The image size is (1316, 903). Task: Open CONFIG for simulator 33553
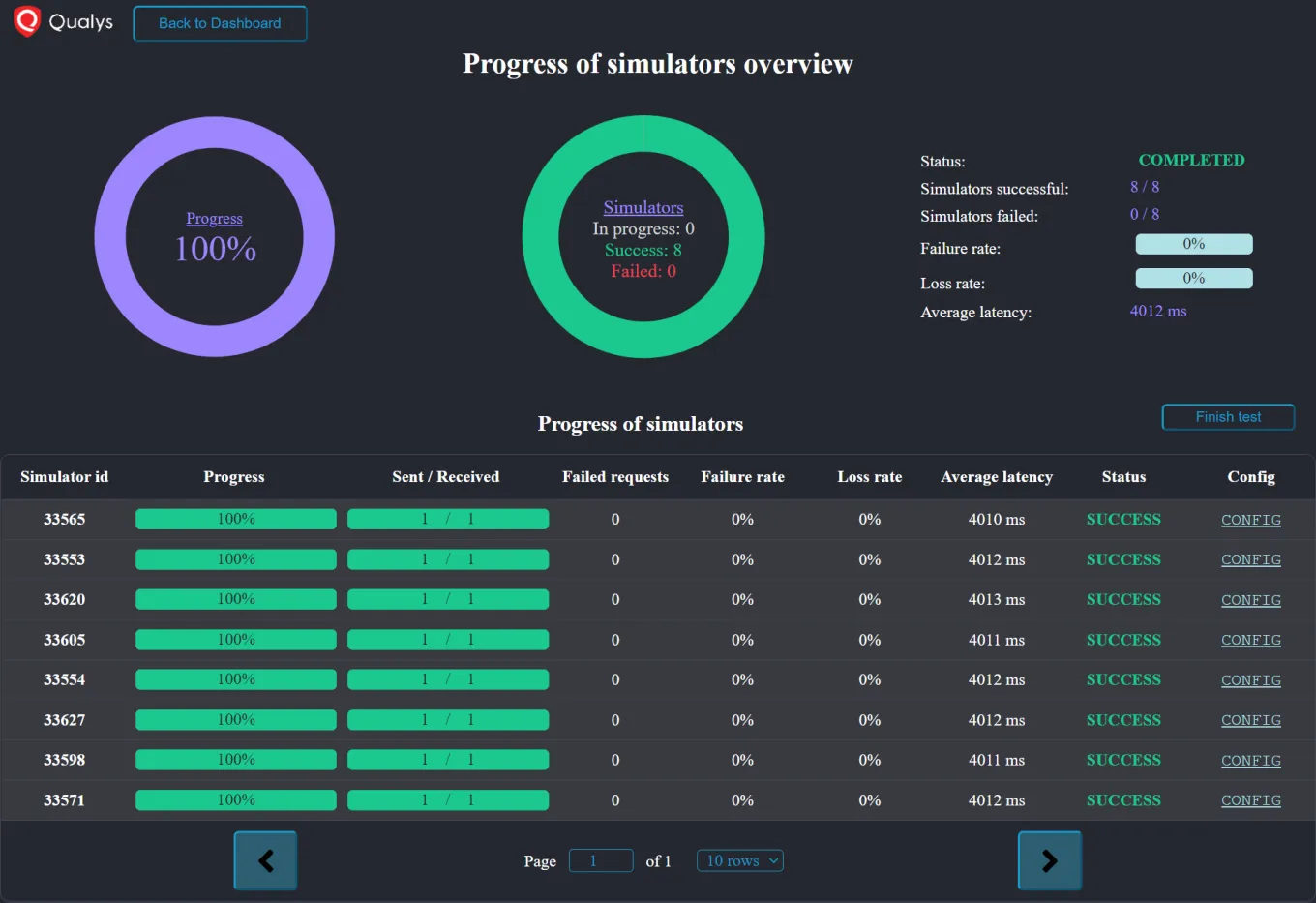[x=1250, y=559]
